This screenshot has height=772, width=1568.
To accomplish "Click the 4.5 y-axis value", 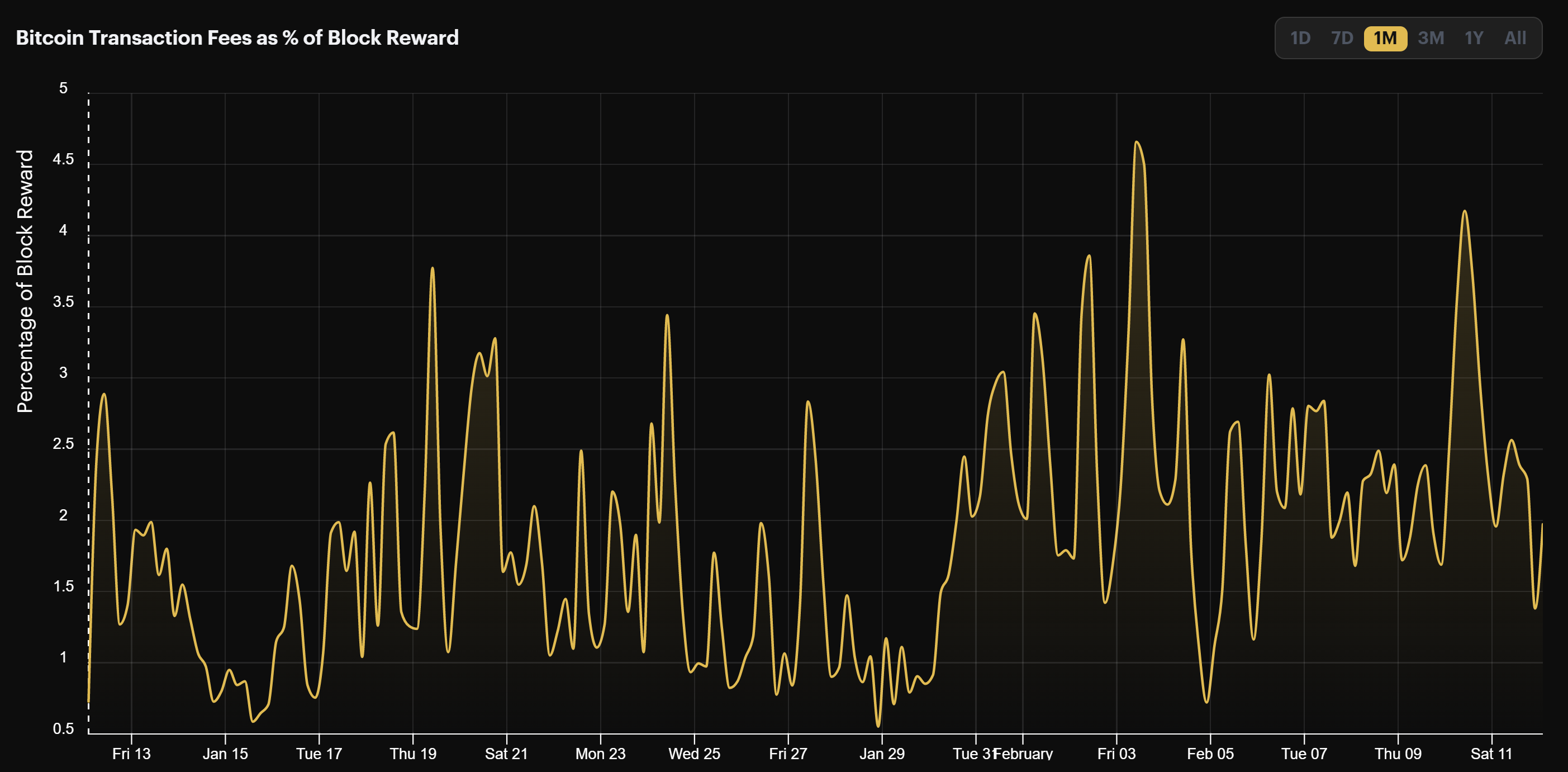I will (x=63, y=159).
